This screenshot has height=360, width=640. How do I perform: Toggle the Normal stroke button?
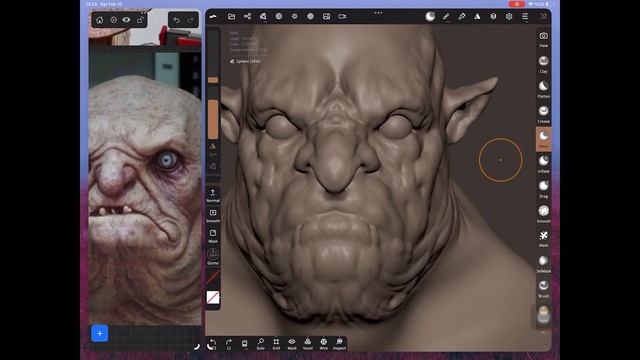pos(213,195)
